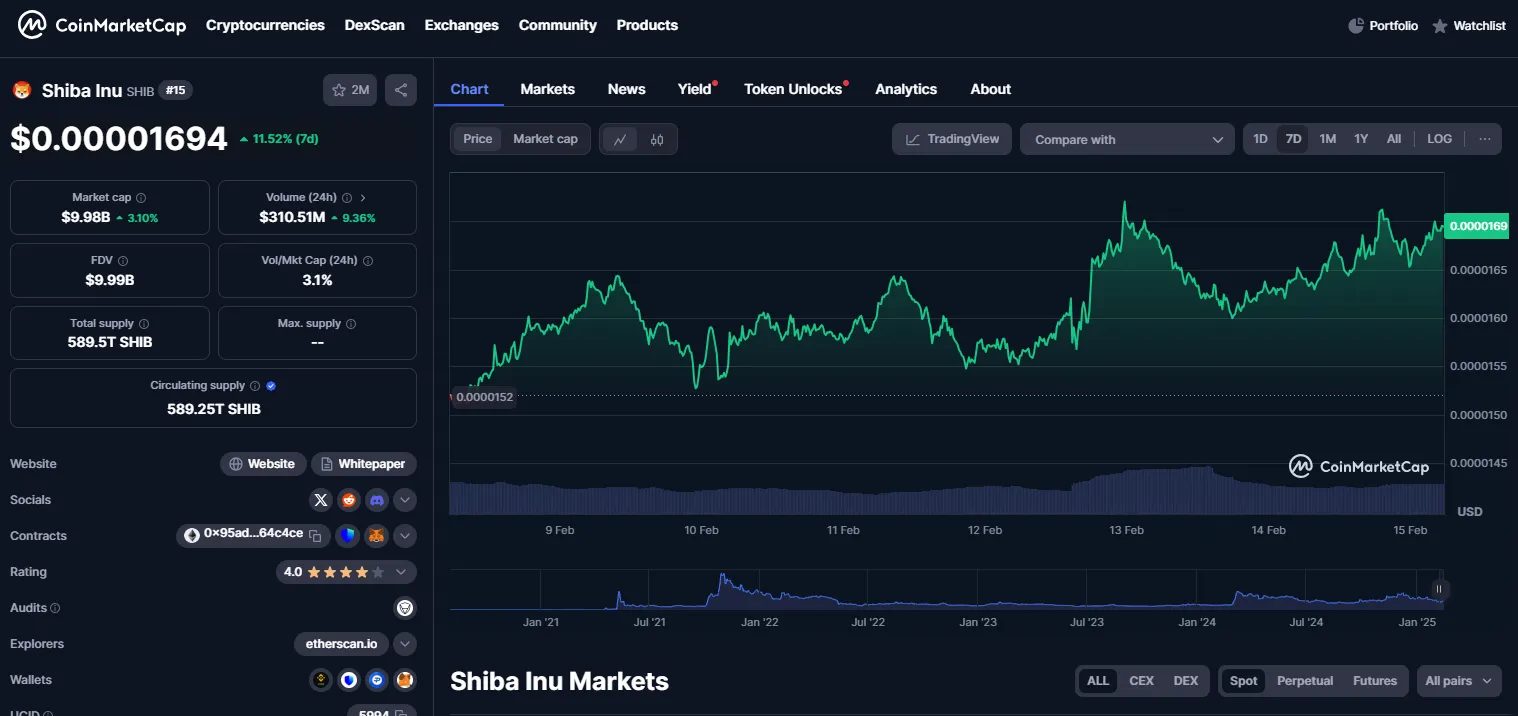The image size is (1518, 716).
Task: Switch chart view to Market cap
Action: tap(545, 138)
